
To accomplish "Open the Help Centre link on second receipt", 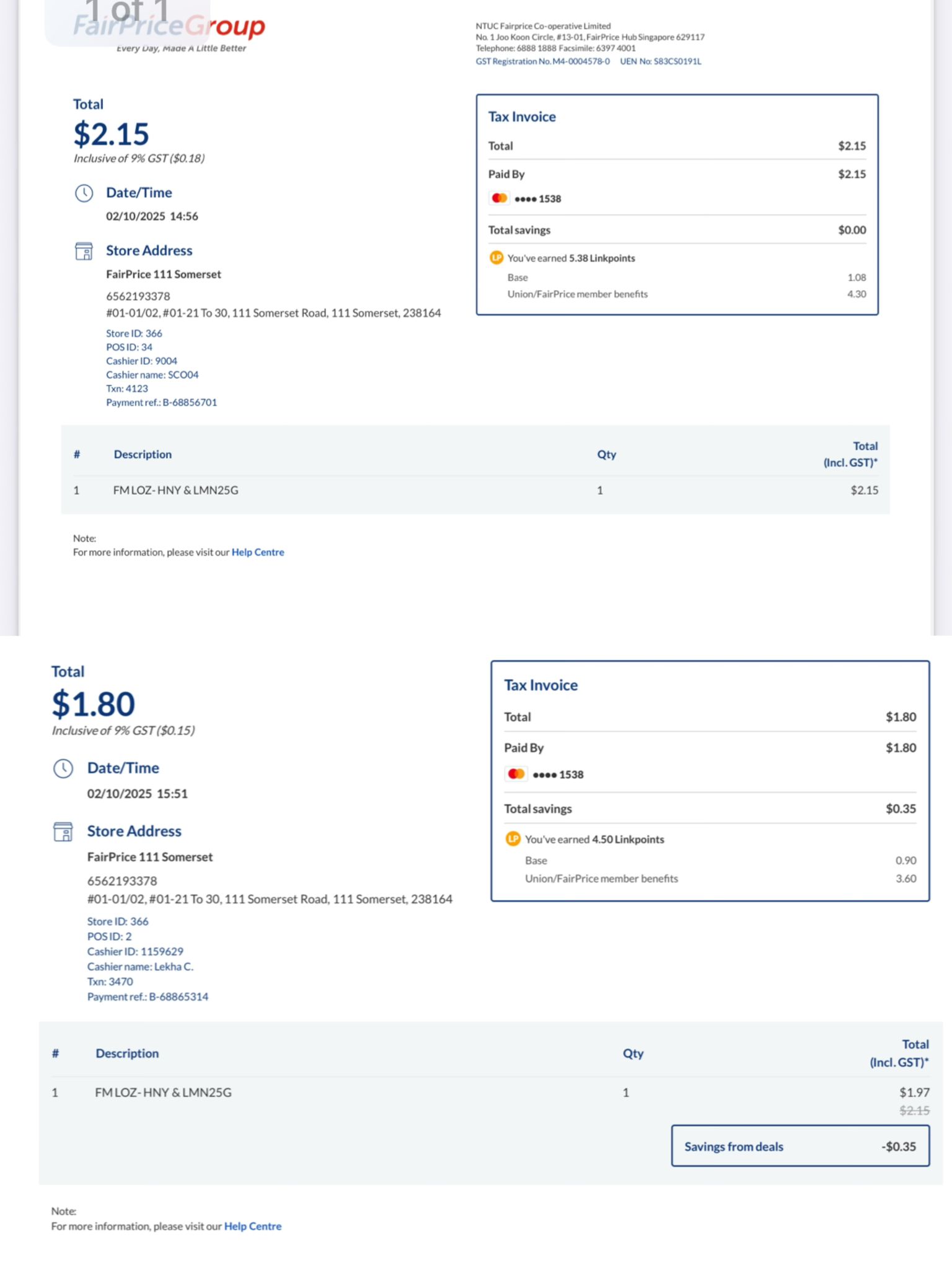I will click(x=253, y=1226).
